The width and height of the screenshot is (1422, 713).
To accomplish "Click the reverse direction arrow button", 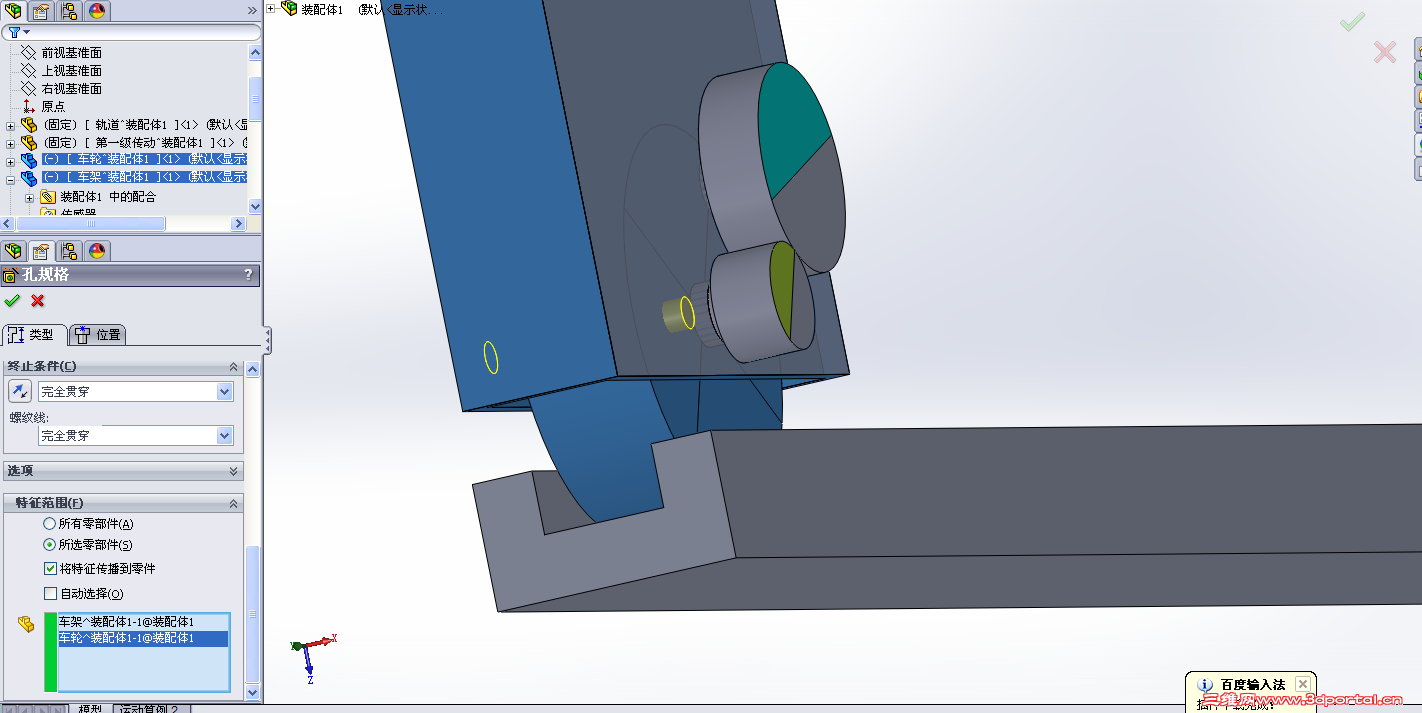I will pyautogui.click(x=20, y=391).
